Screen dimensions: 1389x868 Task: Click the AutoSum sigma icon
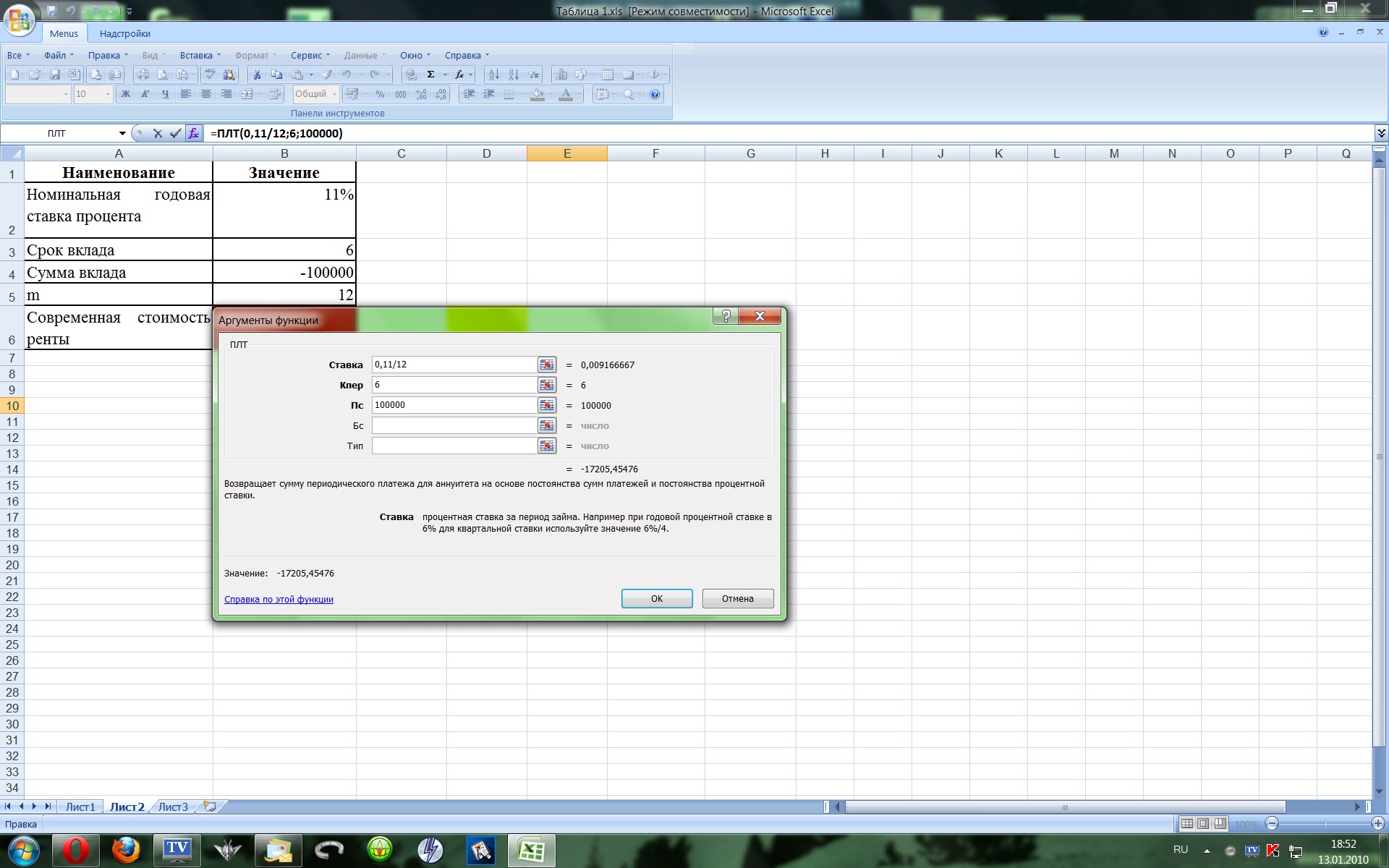point(431,75)
